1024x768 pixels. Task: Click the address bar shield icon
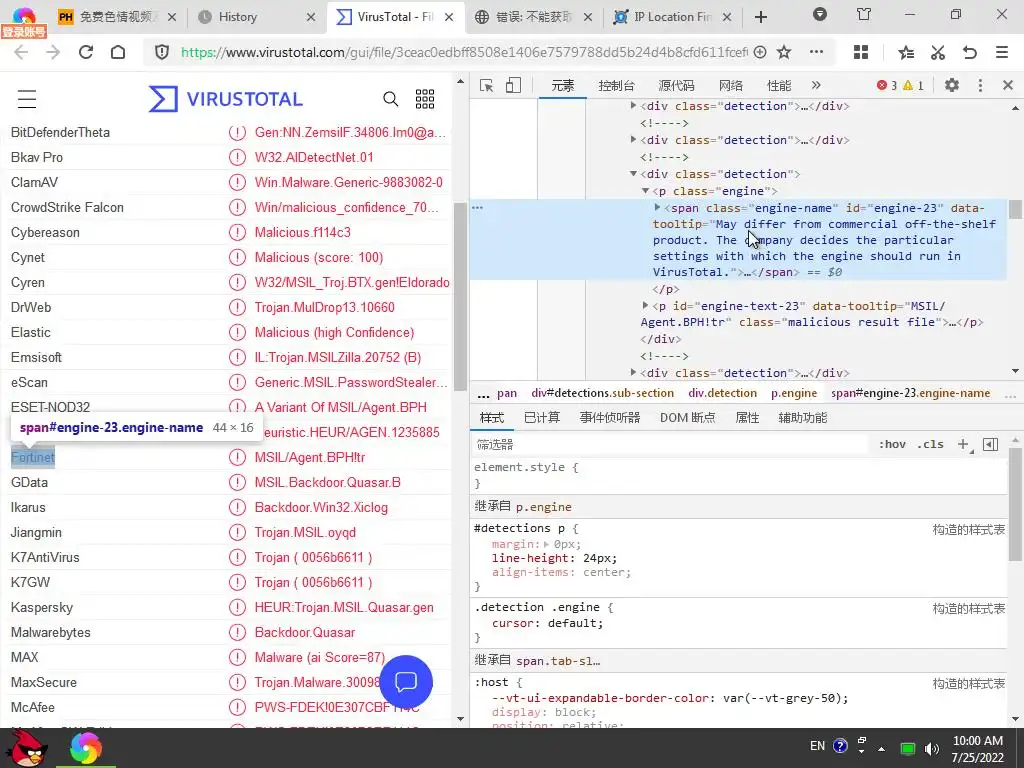[x=162, y=52]
